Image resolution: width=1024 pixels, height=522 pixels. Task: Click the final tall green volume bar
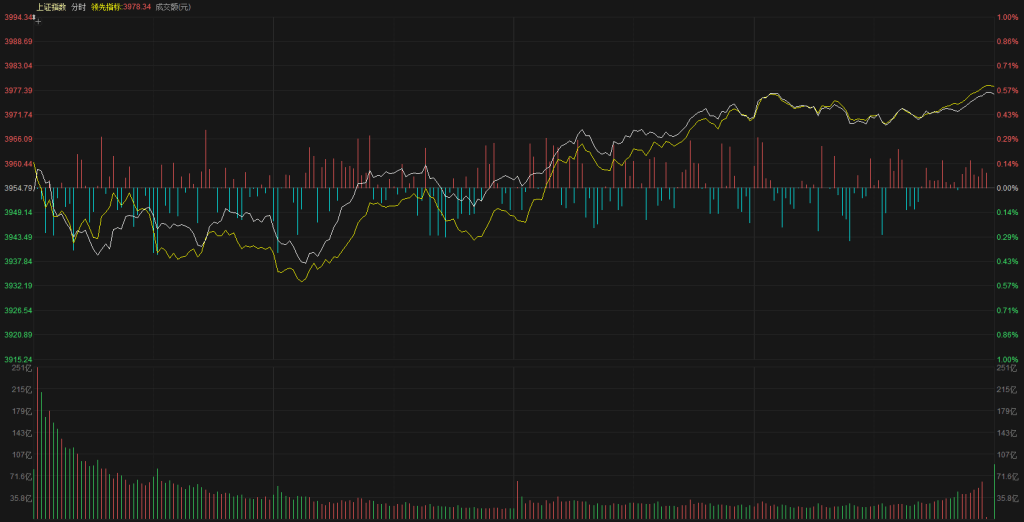[994, 492]
